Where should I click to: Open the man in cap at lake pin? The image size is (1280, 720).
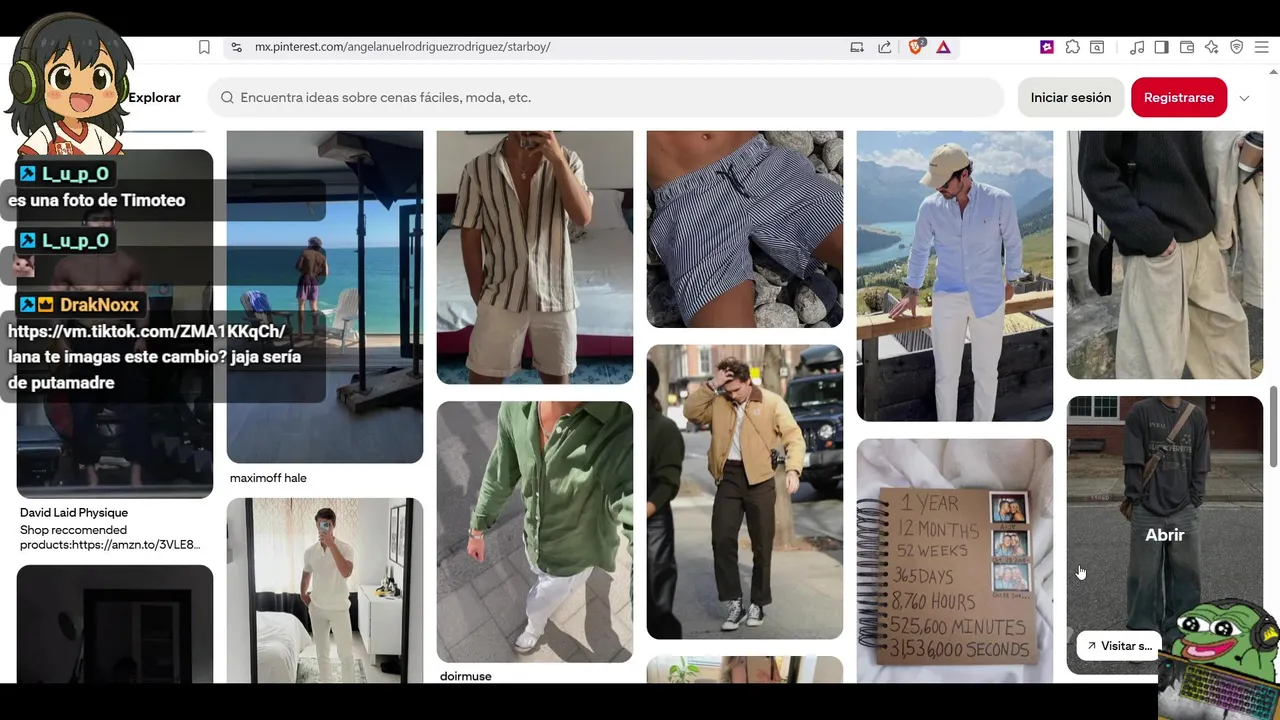click(955, 275)
